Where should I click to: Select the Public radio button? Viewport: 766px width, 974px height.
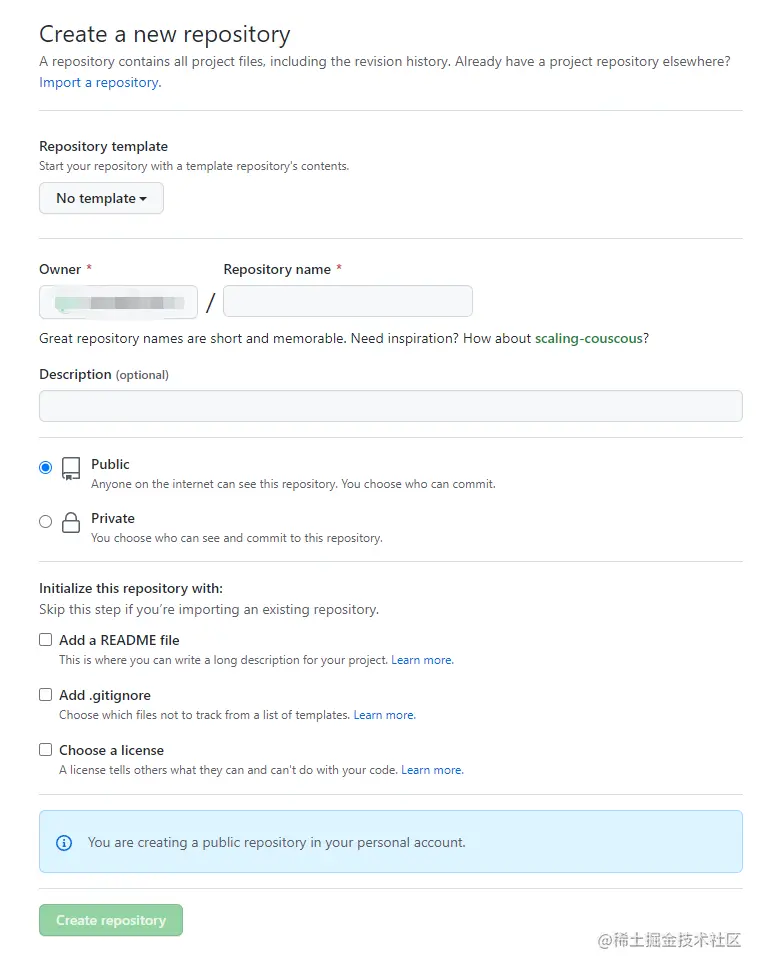(46, 467)
